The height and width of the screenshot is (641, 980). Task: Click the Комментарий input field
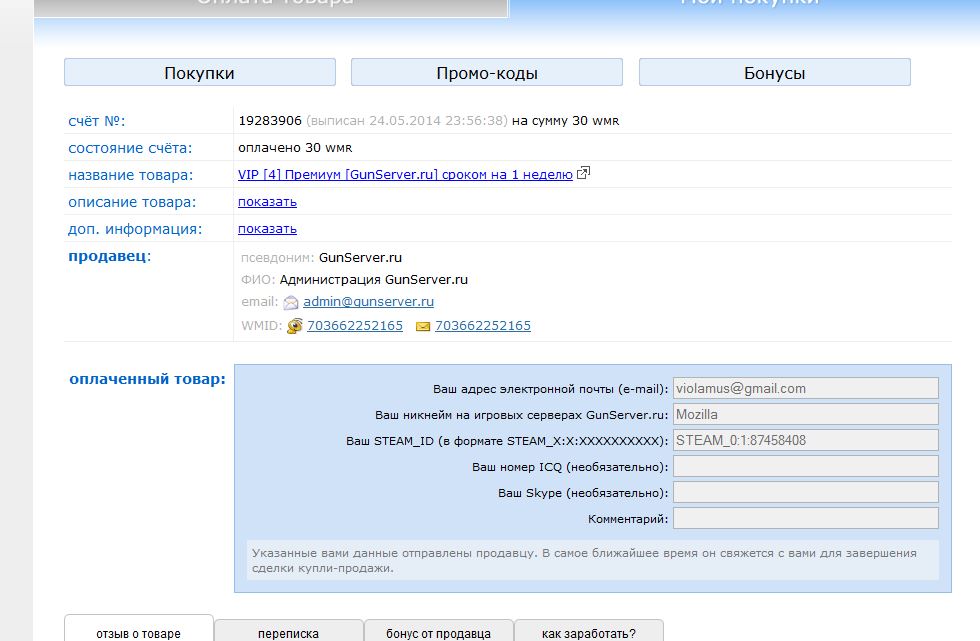tap(805, 518)
